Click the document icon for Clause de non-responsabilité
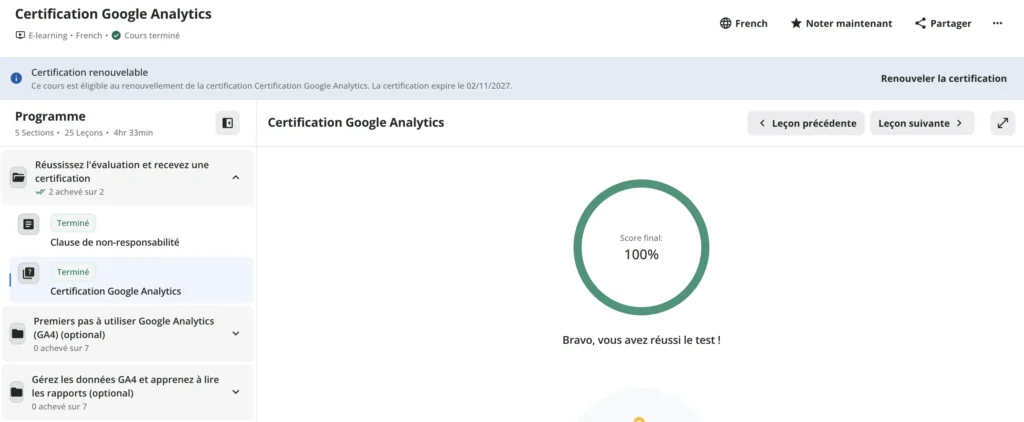The width and height of the screenshot is (1024, 422). (x=28, y=224)
